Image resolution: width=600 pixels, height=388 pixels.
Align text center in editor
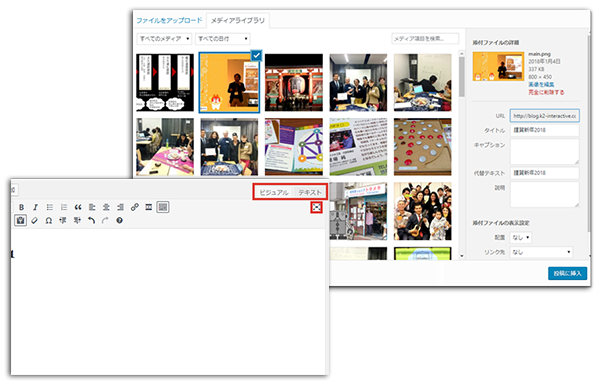[x=106, y=207]
